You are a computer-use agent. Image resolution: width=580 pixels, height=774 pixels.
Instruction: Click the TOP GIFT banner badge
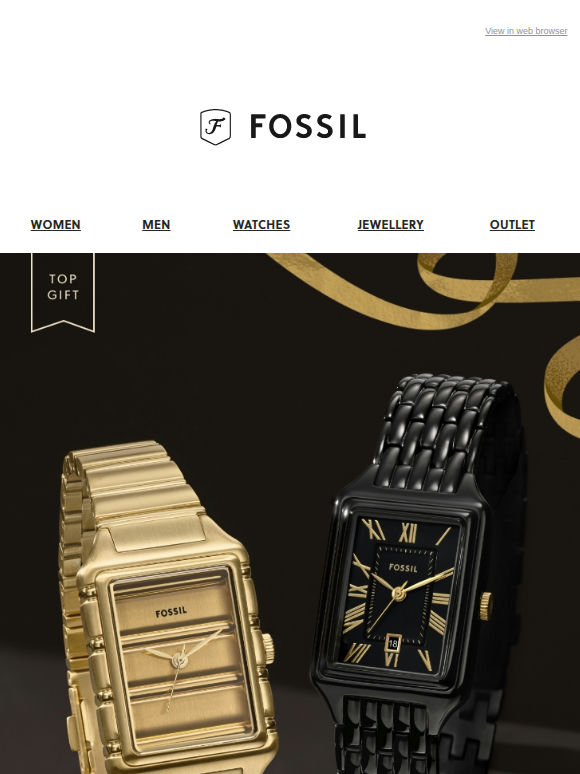(63, 292)
